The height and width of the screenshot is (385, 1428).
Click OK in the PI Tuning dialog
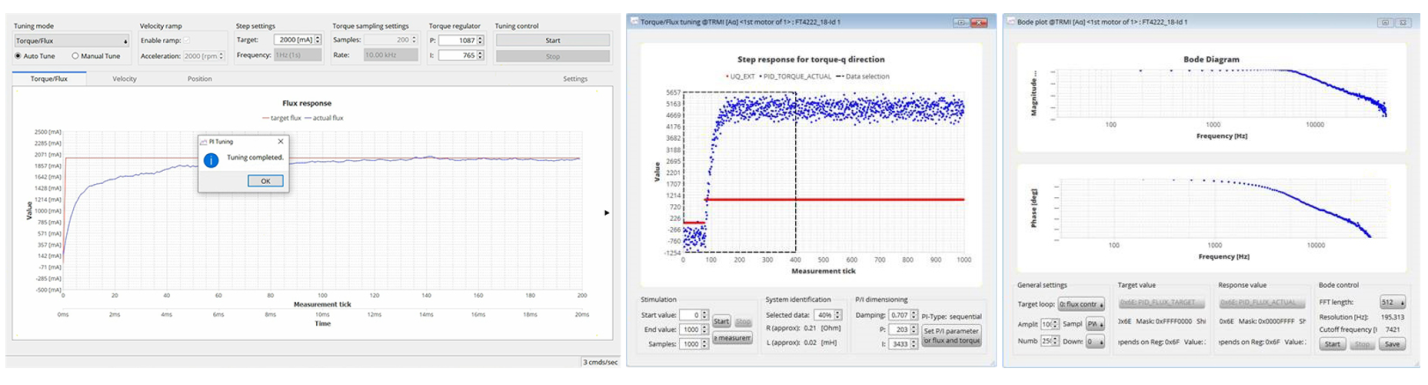coord(265,181)
